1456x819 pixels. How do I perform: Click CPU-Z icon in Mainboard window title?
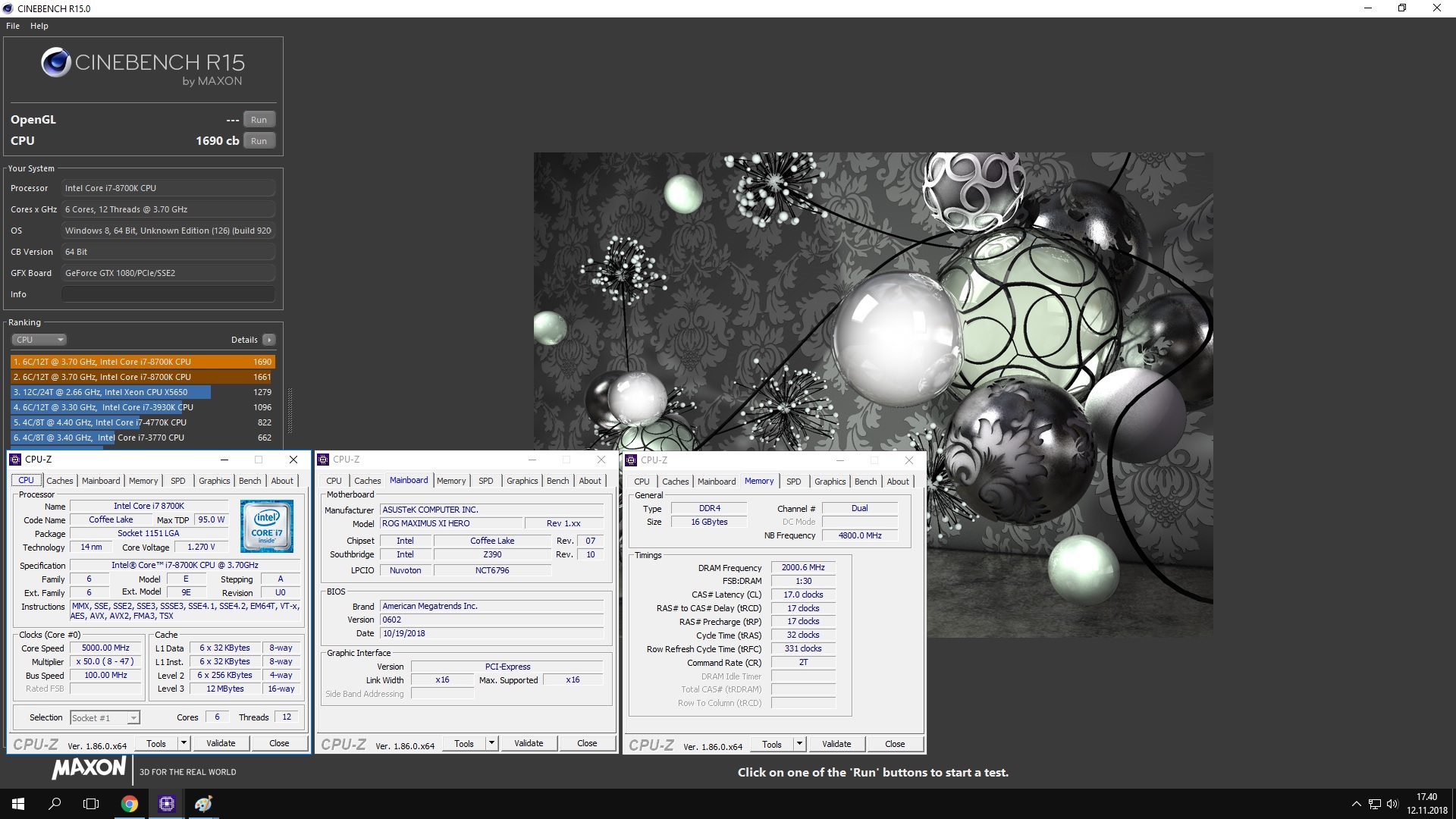point(323,460)
